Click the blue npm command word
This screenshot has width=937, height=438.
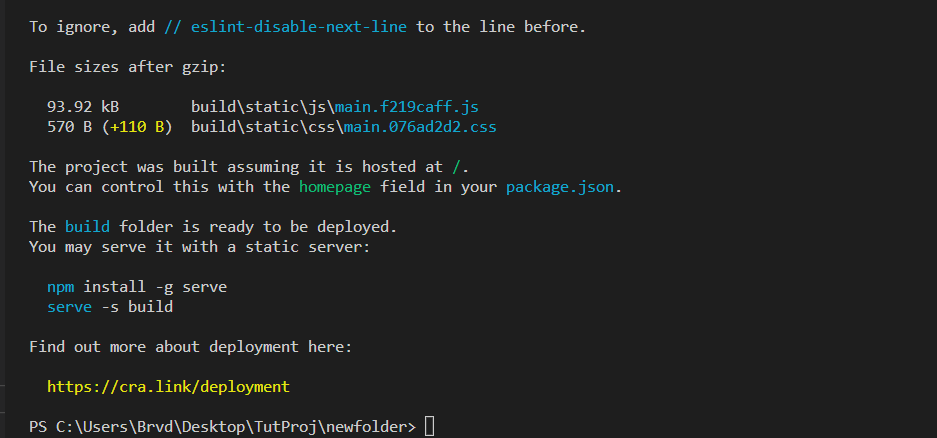point(60,287)
